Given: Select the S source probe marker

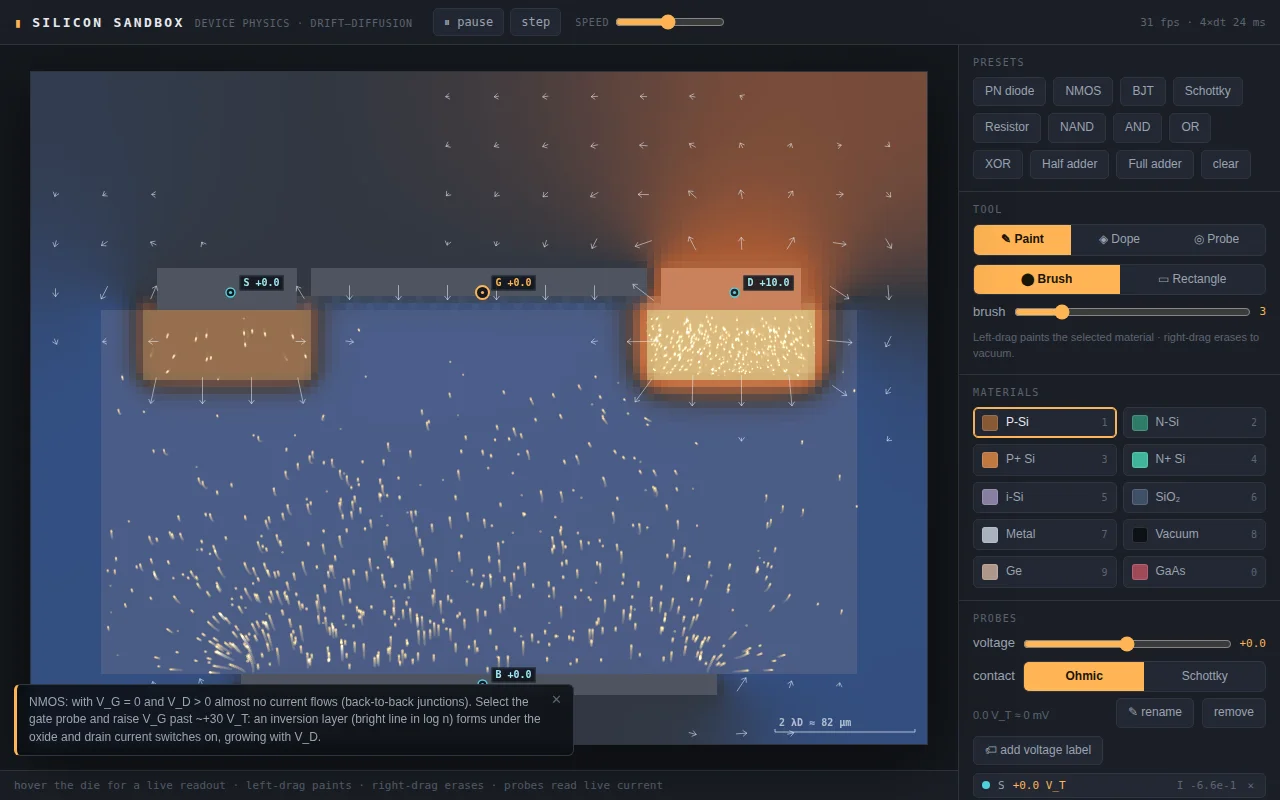Looking at the screenshot, I should point(230,293).
